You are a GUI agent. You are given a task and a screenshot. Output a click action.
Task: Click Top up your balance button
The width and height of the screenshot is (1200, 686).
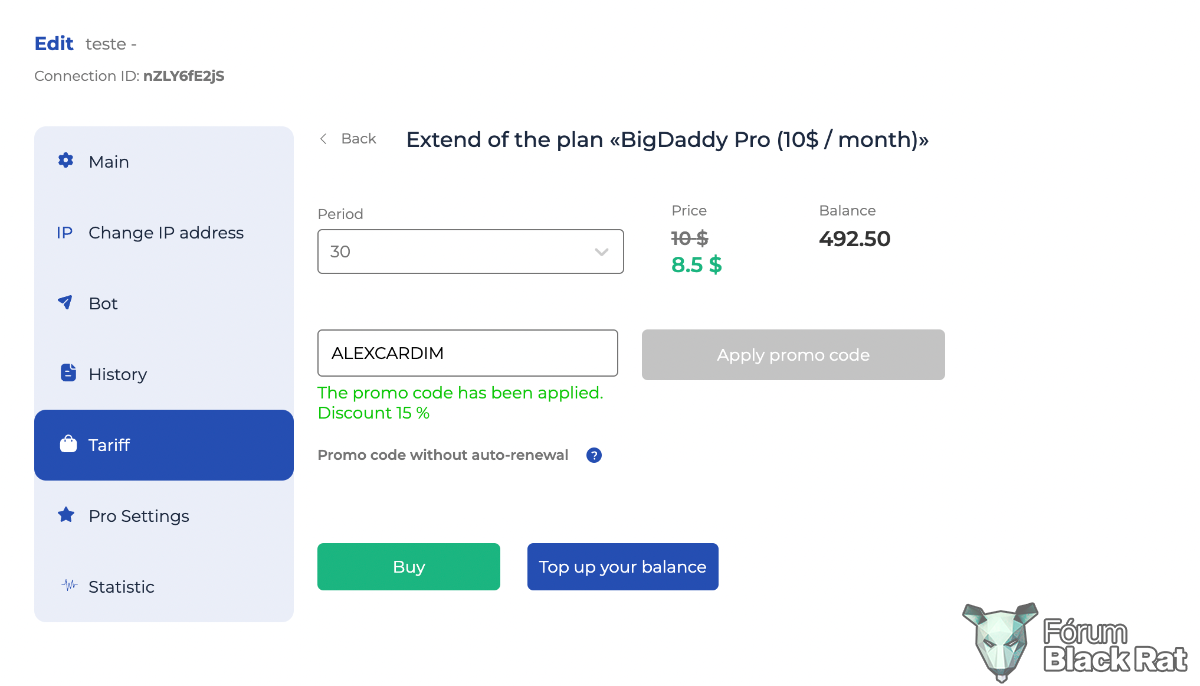click(622, 567)
